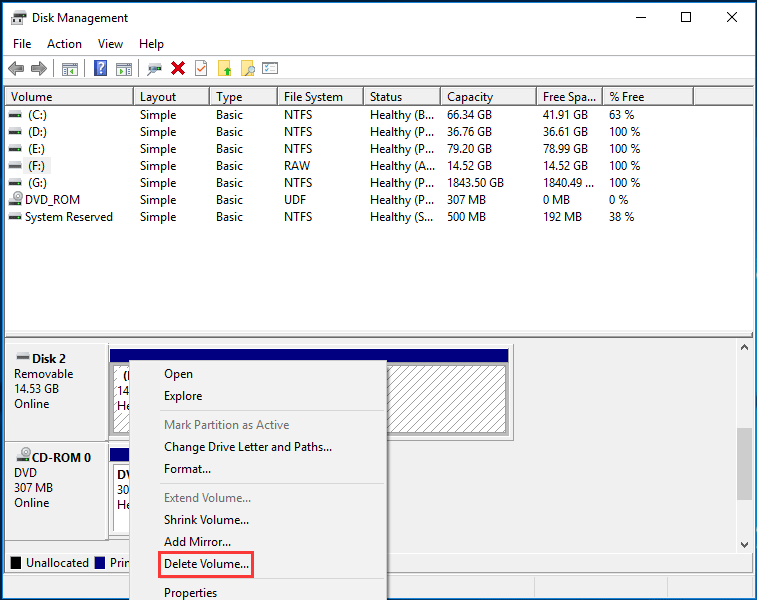Screen dimensions: 757x600
Task: Select the System Reserved volume row
Action: (68, 217)
